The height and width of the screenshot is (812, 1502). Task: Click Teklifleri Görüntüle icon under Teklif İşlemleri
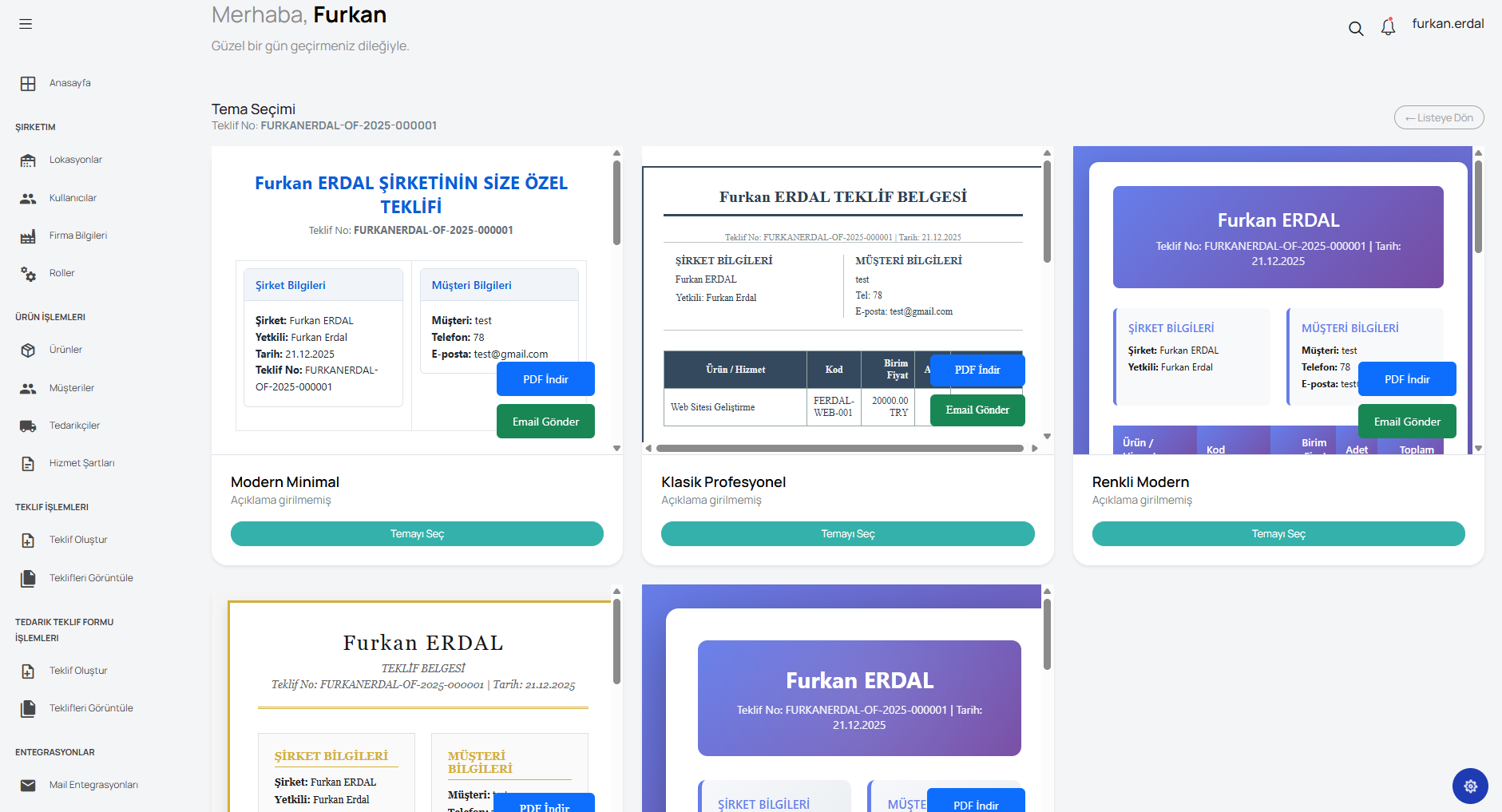(x=28, y=578)
